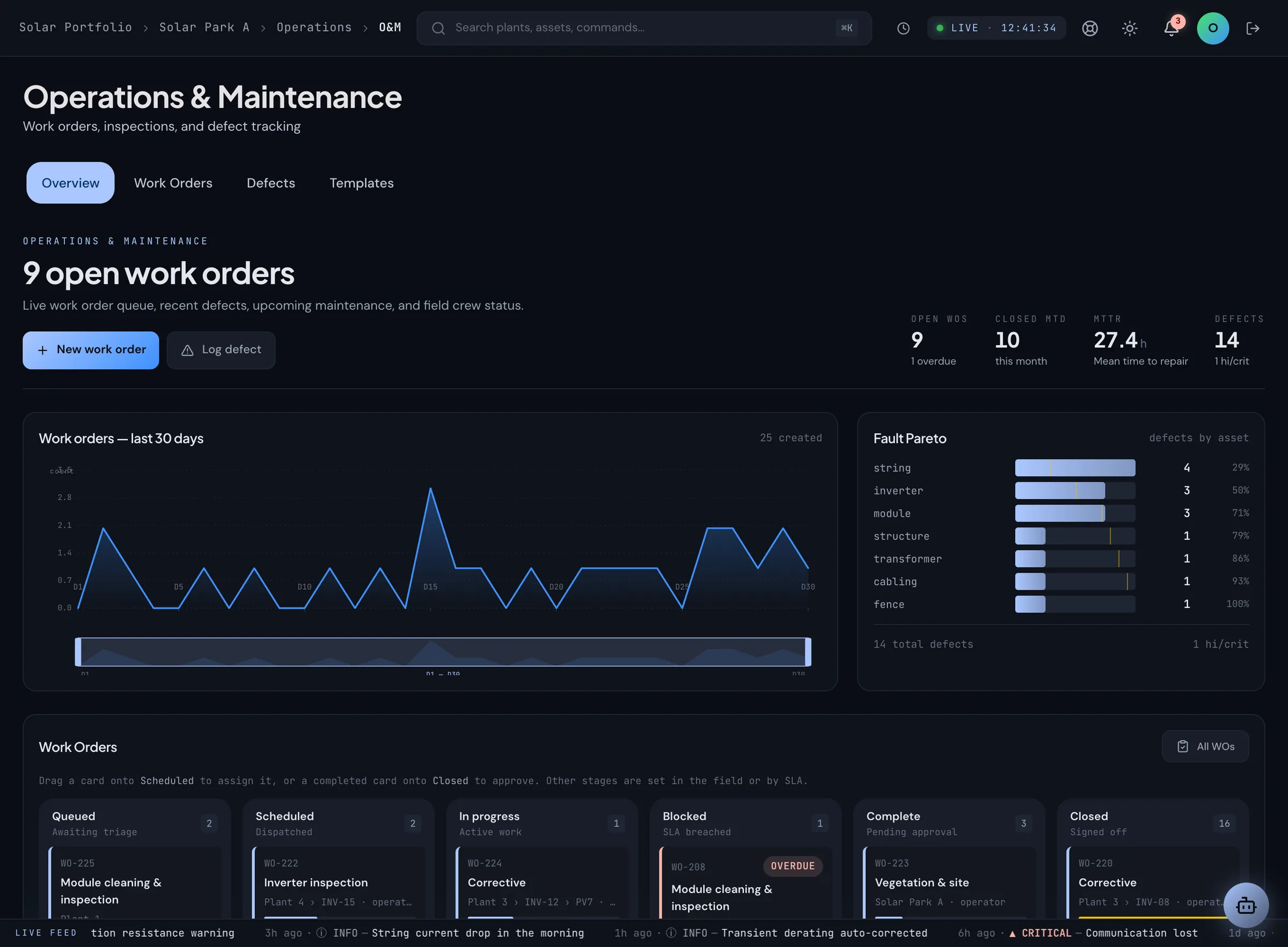Click the Closed column count 16
This screenshot has width=1288, height=947.
(1224, 824)
